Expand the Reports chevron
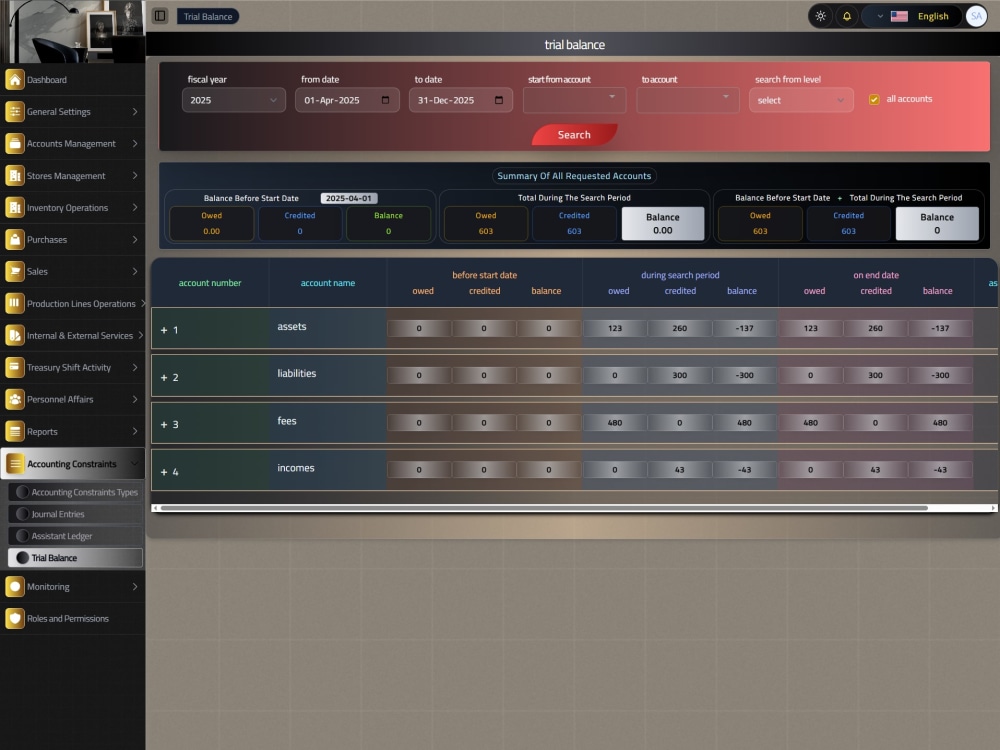Screen dimensions: 1000x750 135,432
